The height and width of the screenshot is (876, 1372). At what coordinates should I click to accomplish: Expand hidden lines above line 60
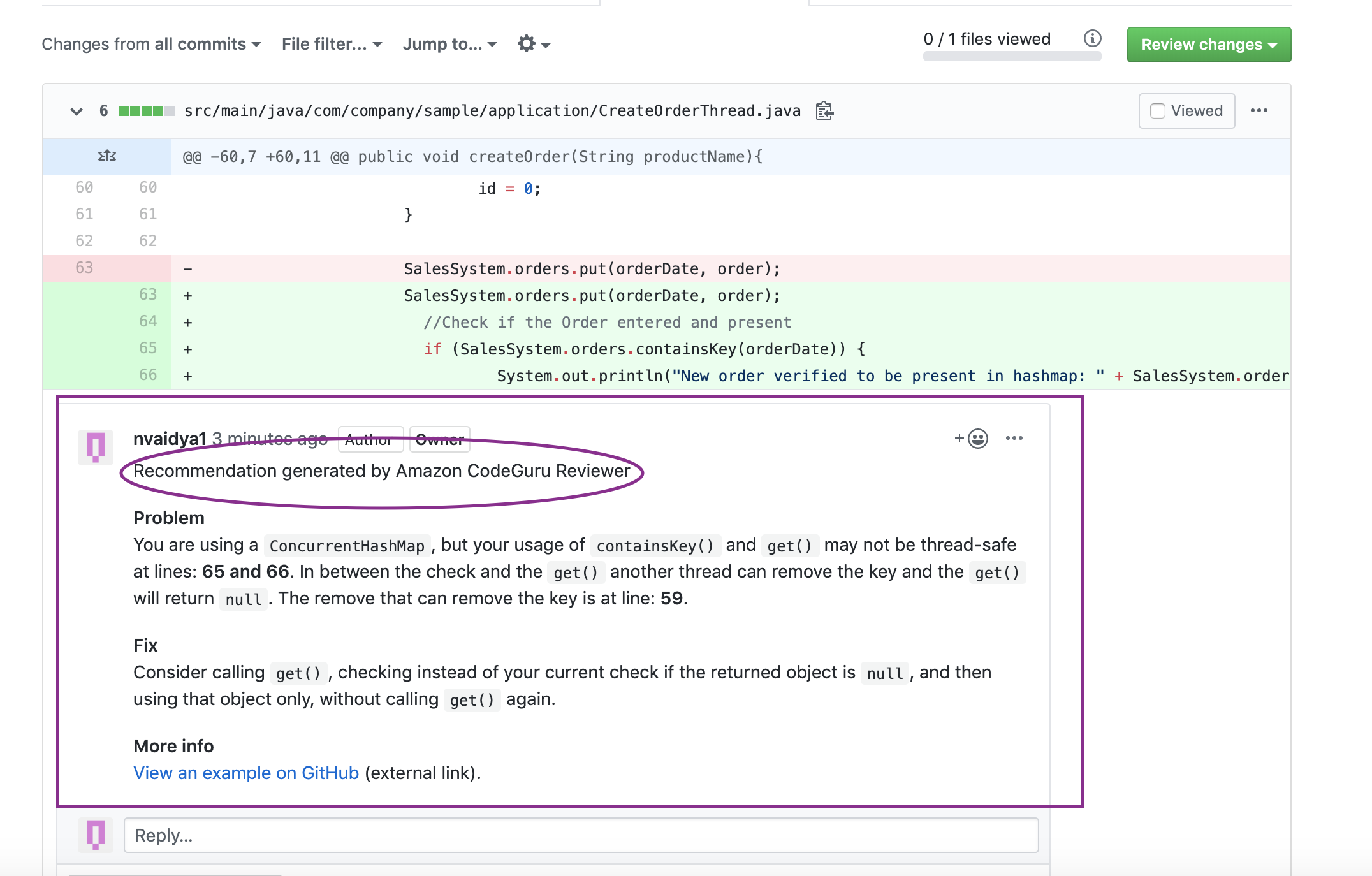click(106, 156)
